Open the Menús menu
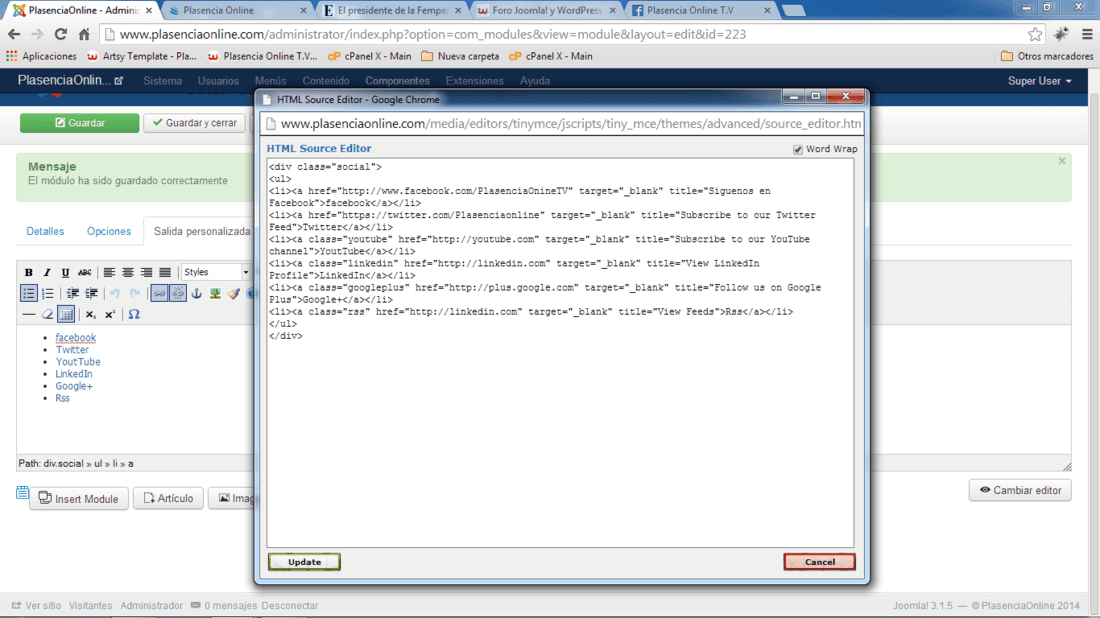The image size is (1100, 618). pos(271,81)
